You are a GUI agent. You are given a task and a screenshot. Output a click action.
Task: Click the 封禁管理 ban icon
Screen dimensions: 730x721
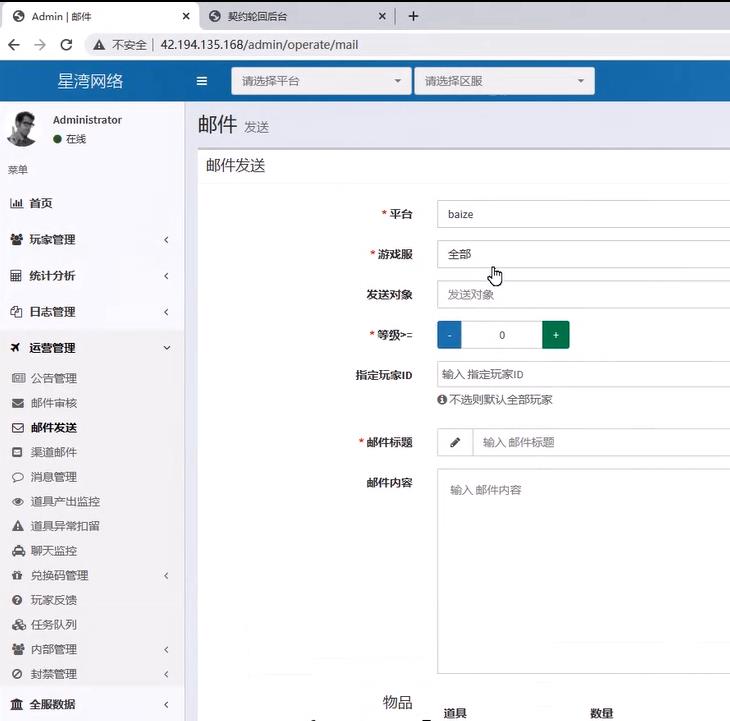17,674
